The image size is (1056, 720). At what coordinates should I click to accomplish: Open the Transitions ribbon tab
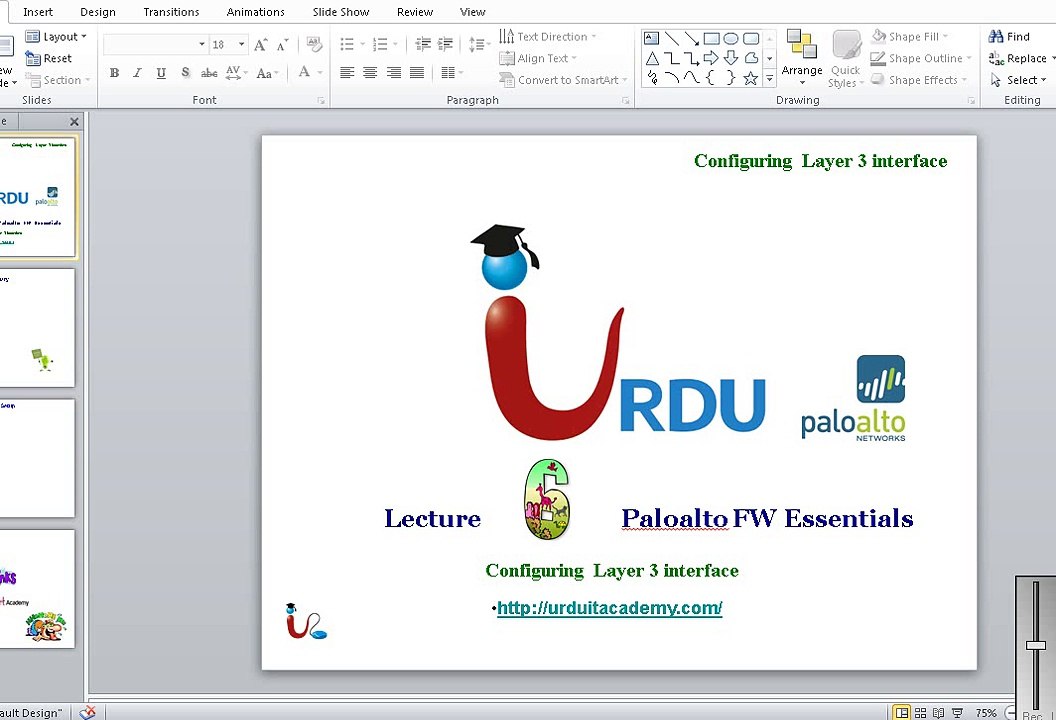(x=171, y=12)
